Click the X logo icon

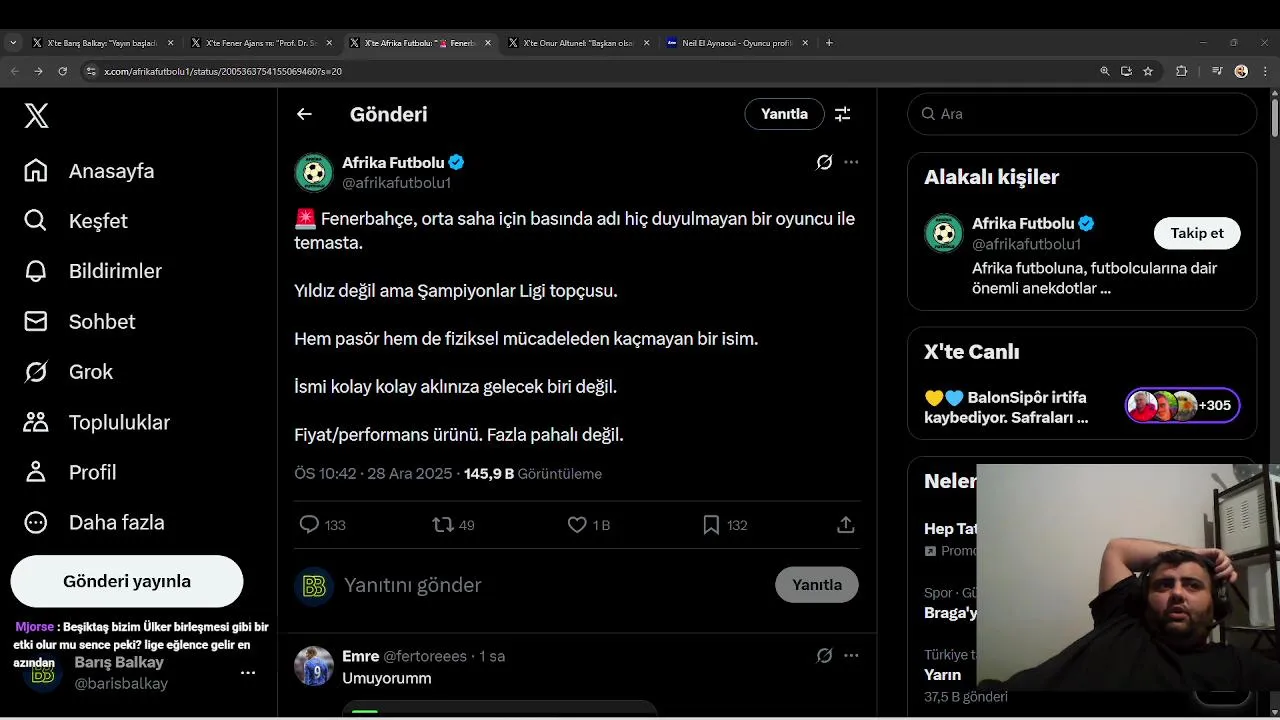click(36, 116)
